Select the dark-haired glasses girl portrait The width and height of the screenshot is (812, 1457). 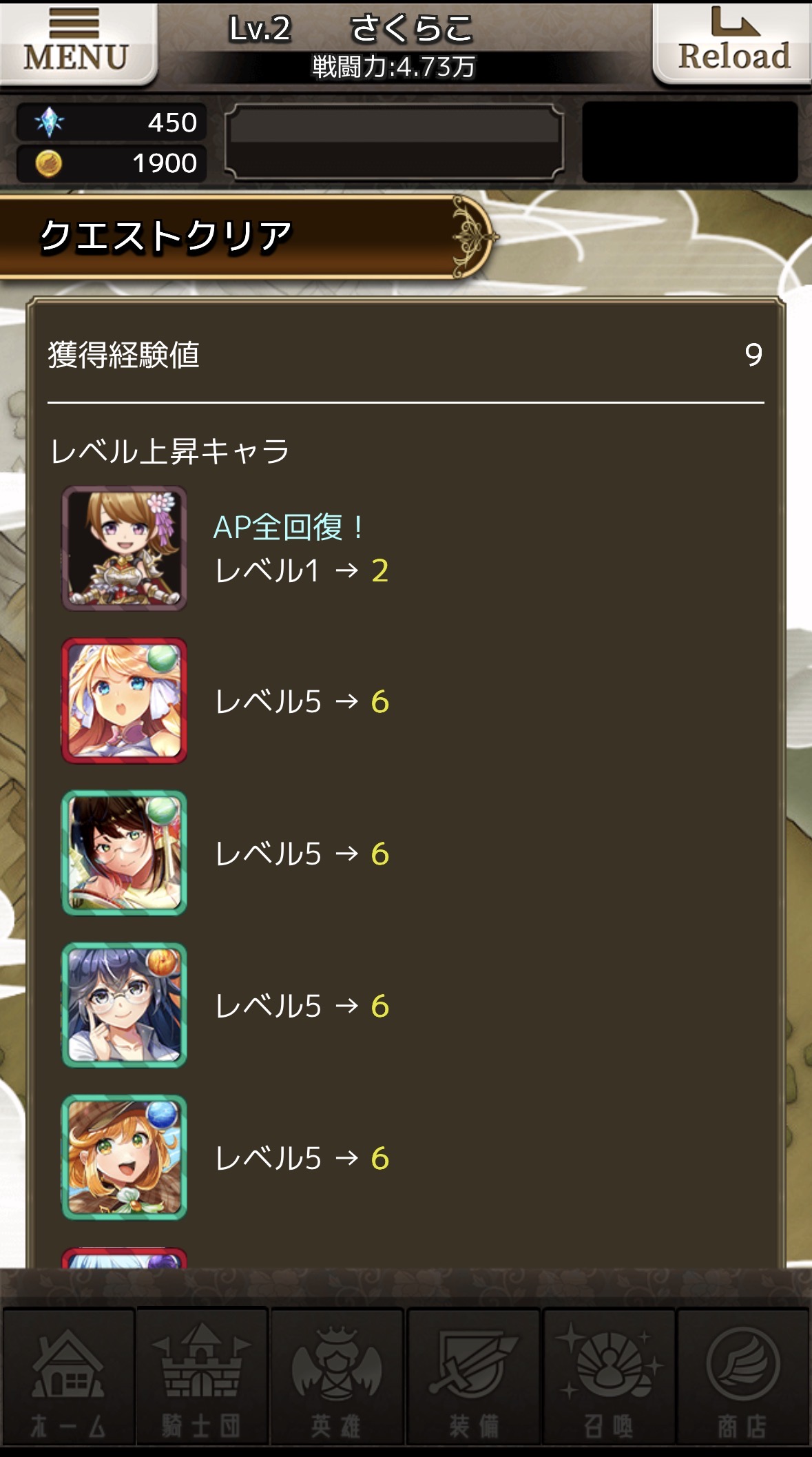point(124,1005)
